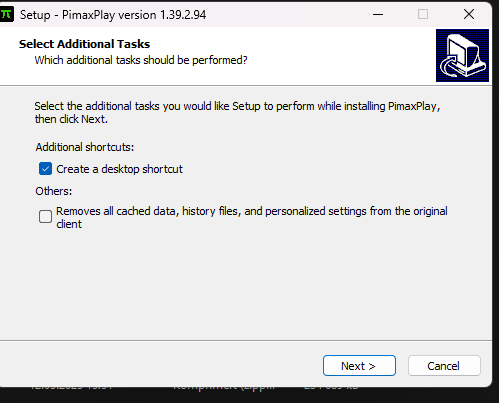499x403 pixels.
Task: Proceed with the Next > button
Action: tap(359, 366)
